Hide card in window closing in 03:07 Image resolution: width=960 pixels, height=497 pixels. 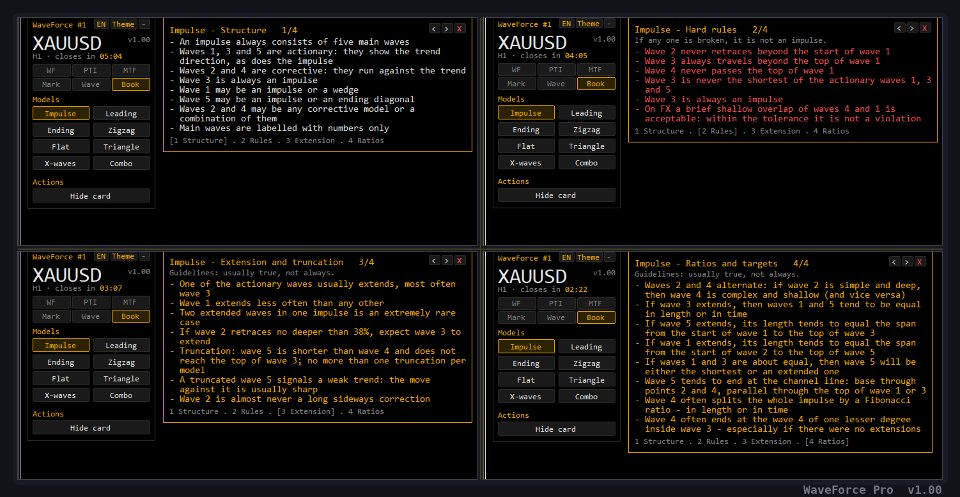click(x=91, y=428)
